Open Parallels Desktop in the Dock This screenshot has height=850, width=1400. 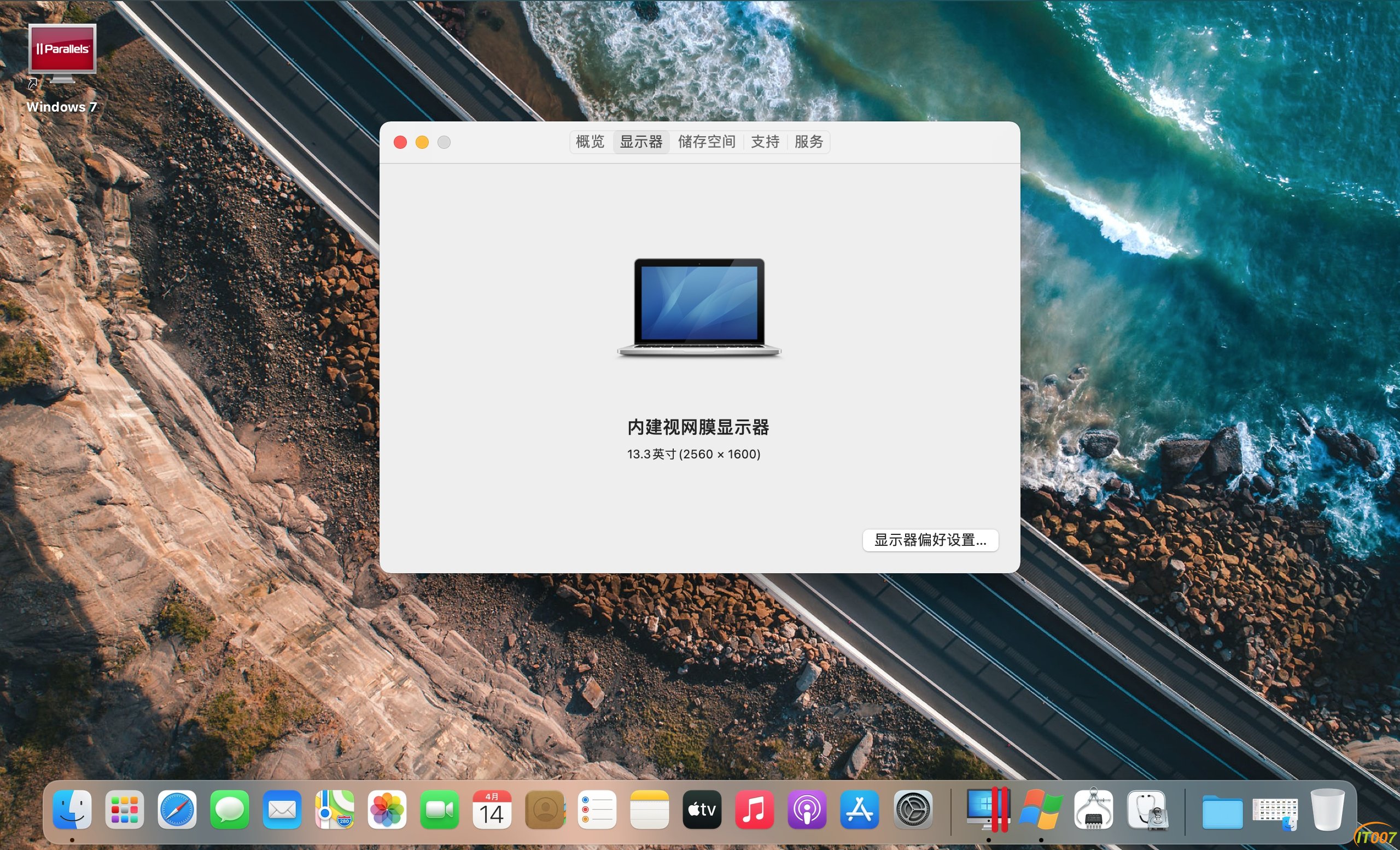(988, 809)
